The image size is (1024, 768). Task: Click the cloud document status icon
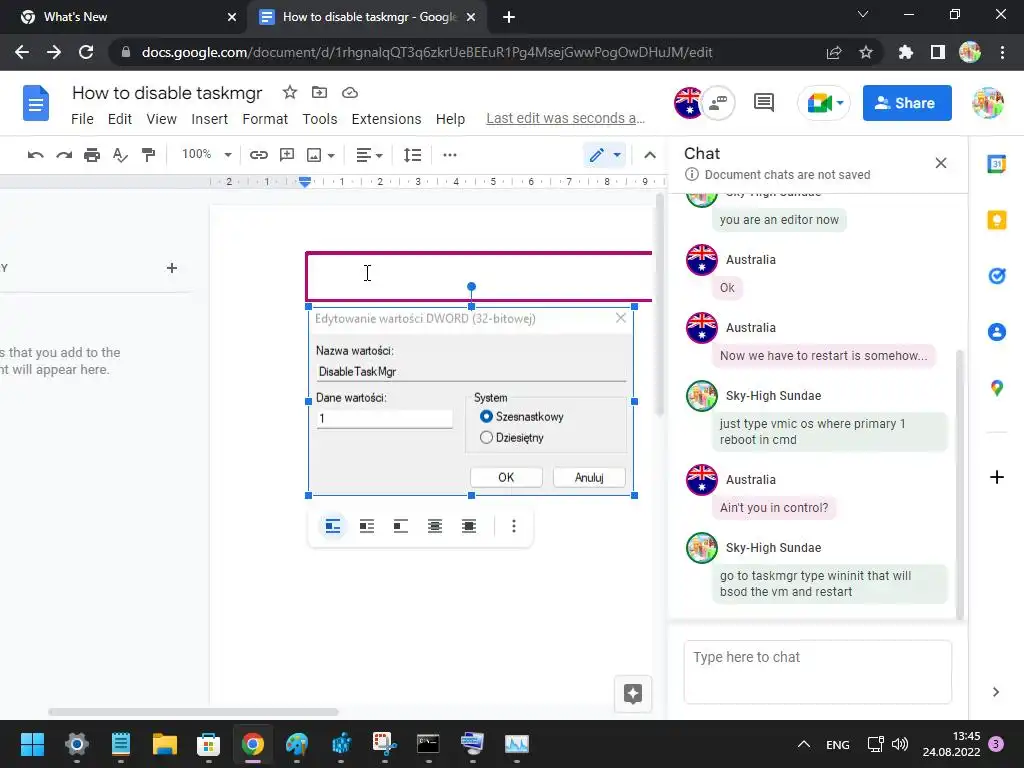(350, 93)
